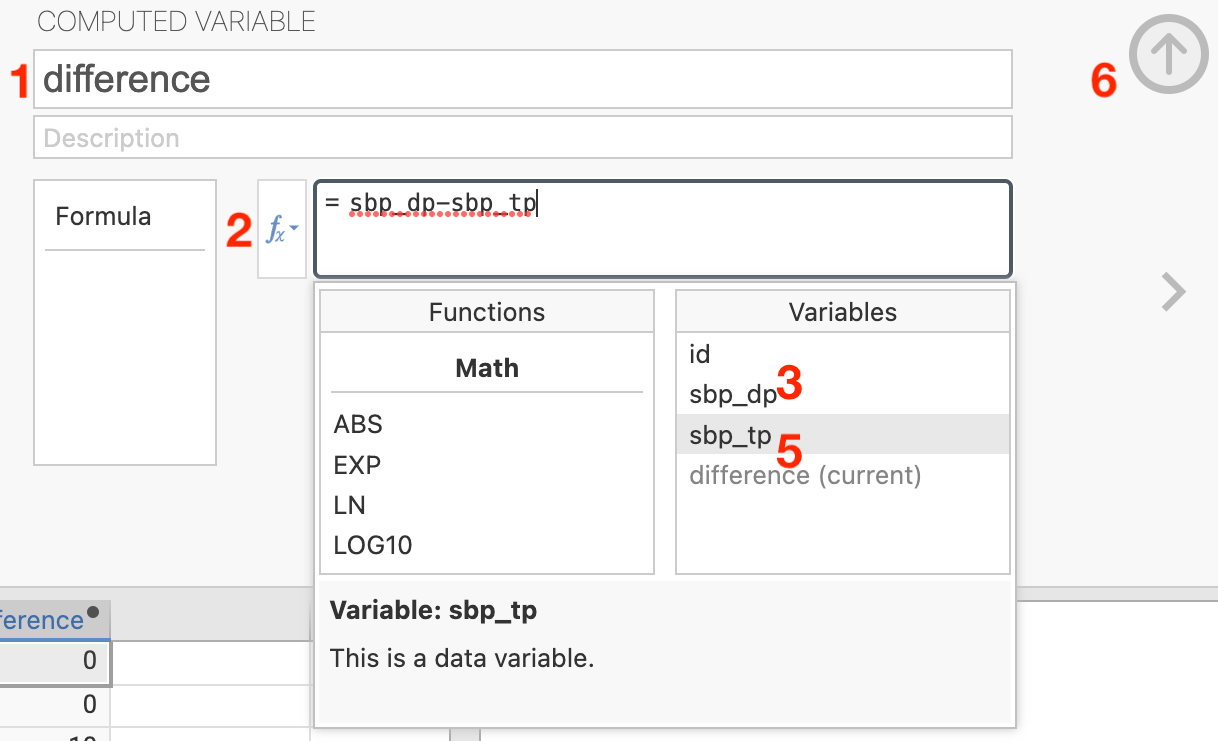The image size is (1218, 741).
Task: Choose the ABS function
Action: [x=358, y=424]
